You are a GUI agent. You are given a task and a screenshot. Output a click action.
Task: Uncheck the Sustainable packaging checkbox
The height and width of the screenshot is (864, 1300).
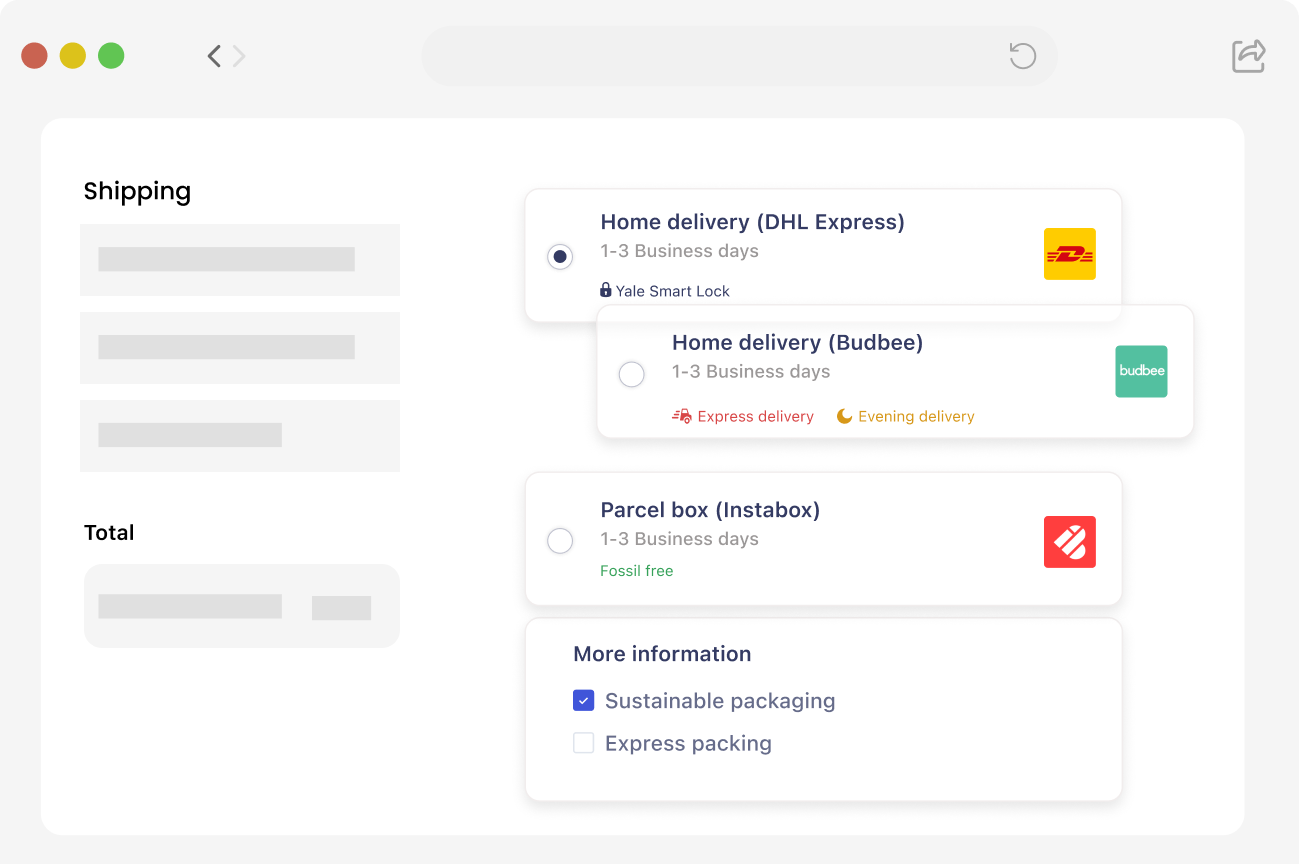pos(583,701)
